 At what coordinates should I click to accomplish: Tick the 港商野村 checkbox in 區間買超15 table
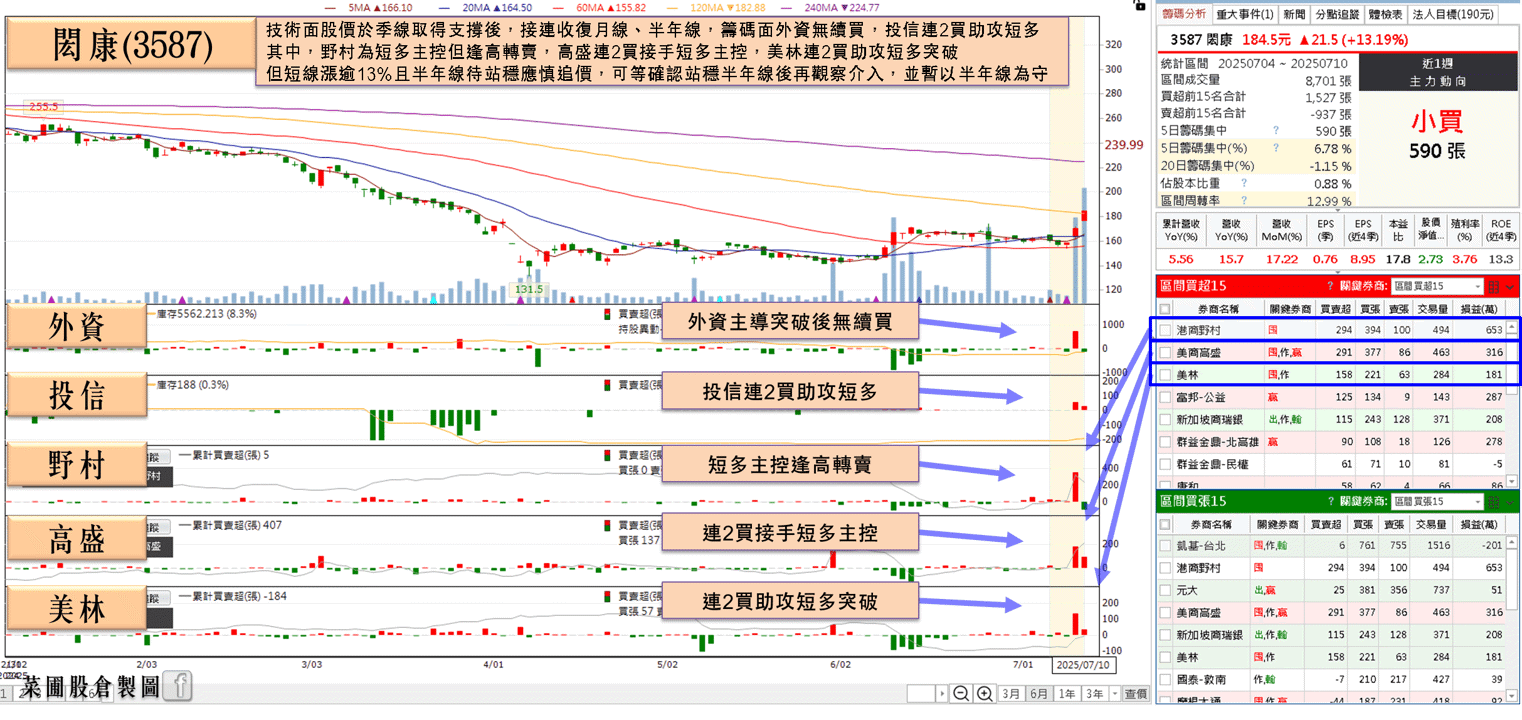[1165, 329]
